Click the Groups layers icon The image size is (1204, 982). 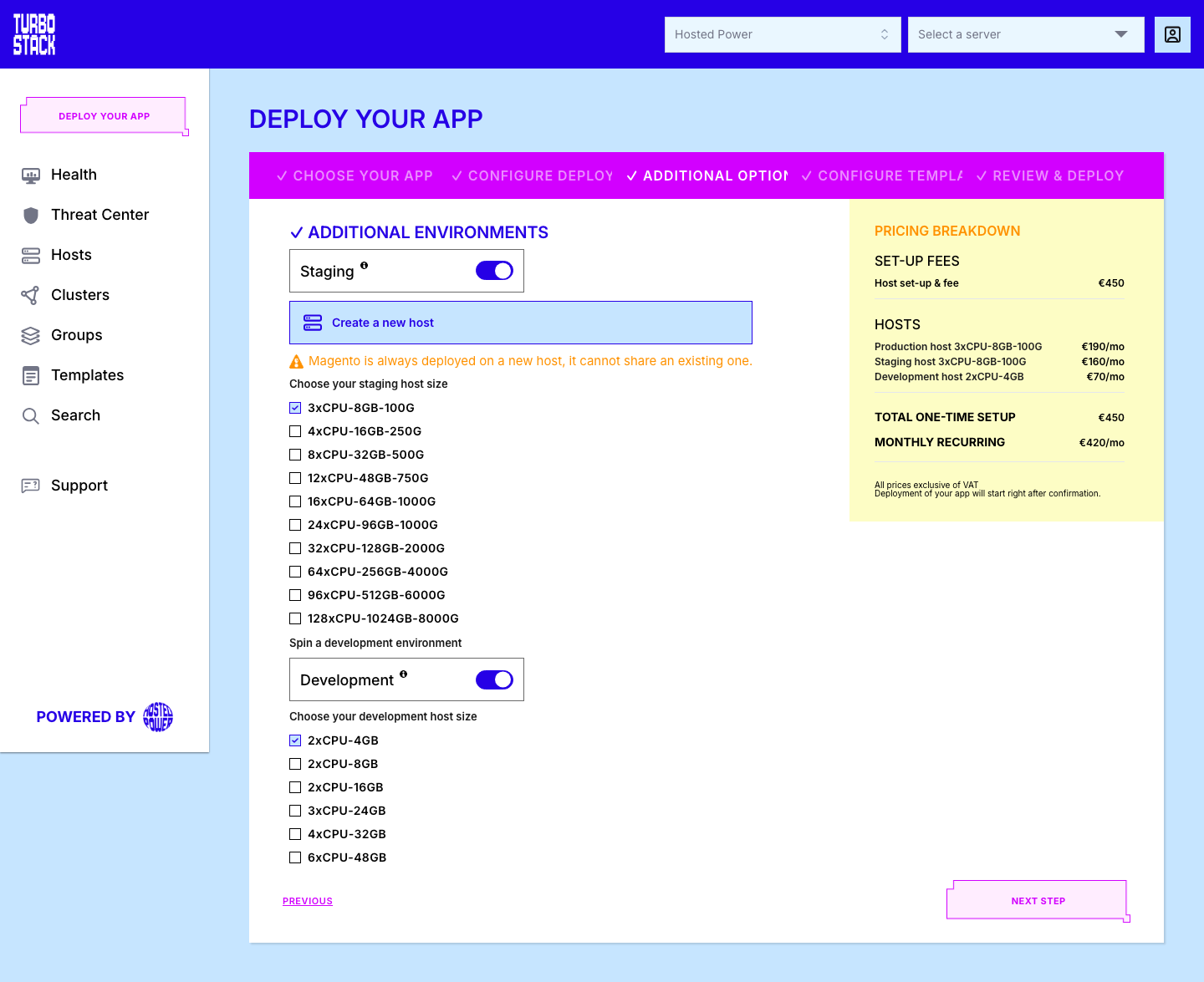click(x=31, y=336)
